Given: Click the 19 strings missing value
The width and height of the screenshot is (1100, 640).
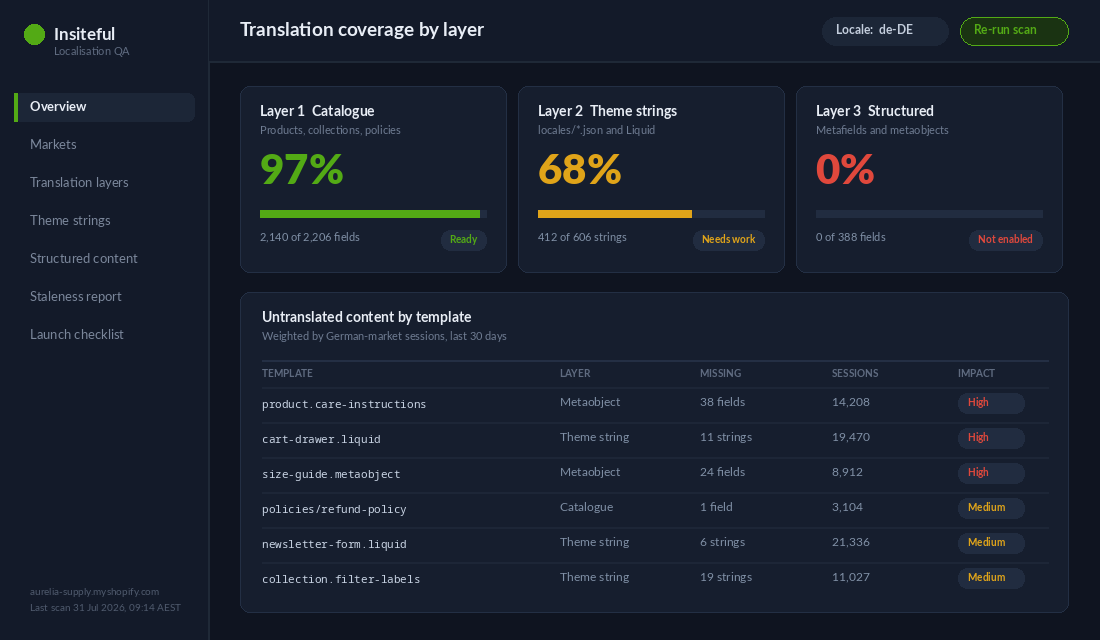Looking at the screenshot, I should [x=726, y=578].
